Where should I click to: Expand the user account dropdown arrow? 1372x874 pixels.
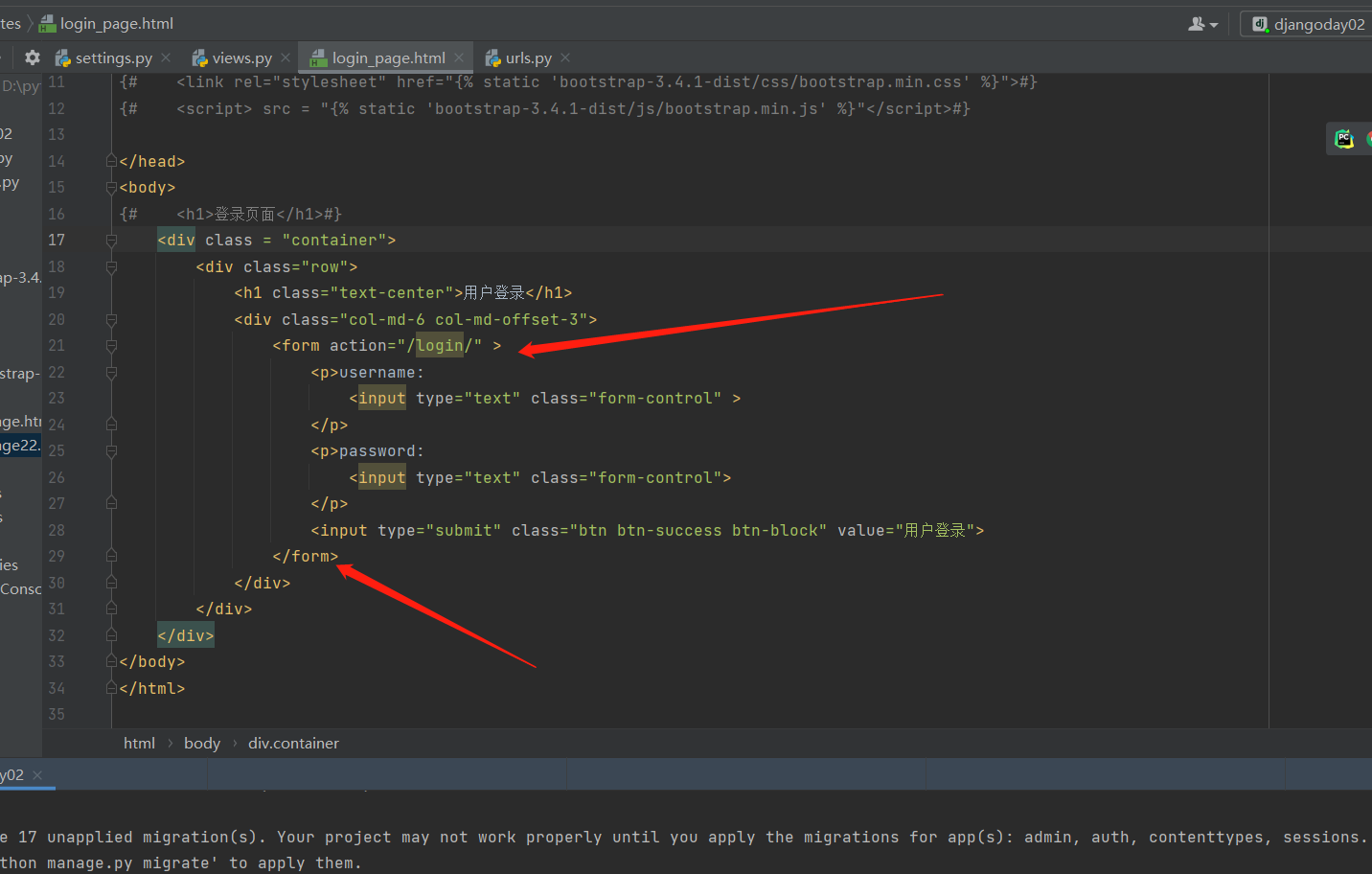point(1214,25)
